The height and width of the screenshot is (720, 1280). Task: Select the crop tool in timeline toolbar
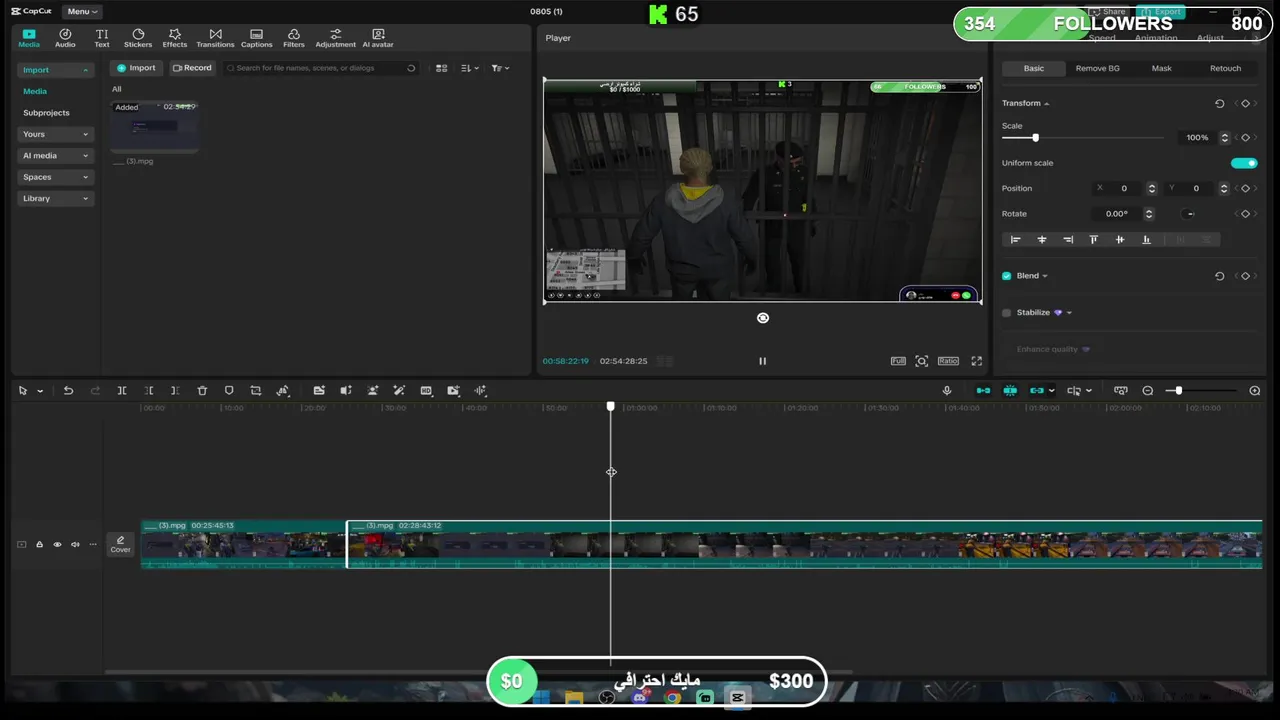(x=256, y=391)
